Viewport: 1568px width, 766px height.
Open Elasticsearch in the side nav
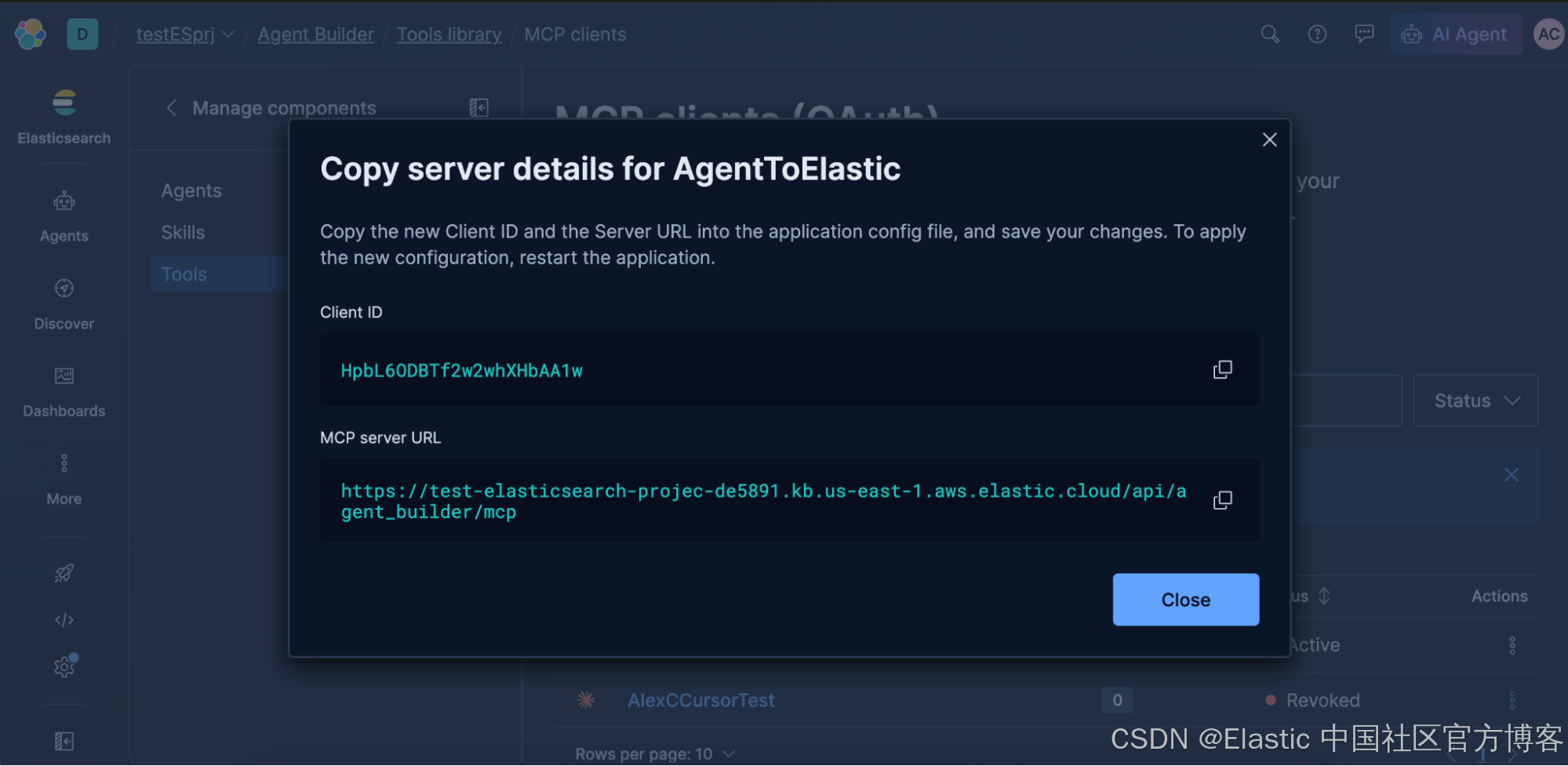coord(64,118)
